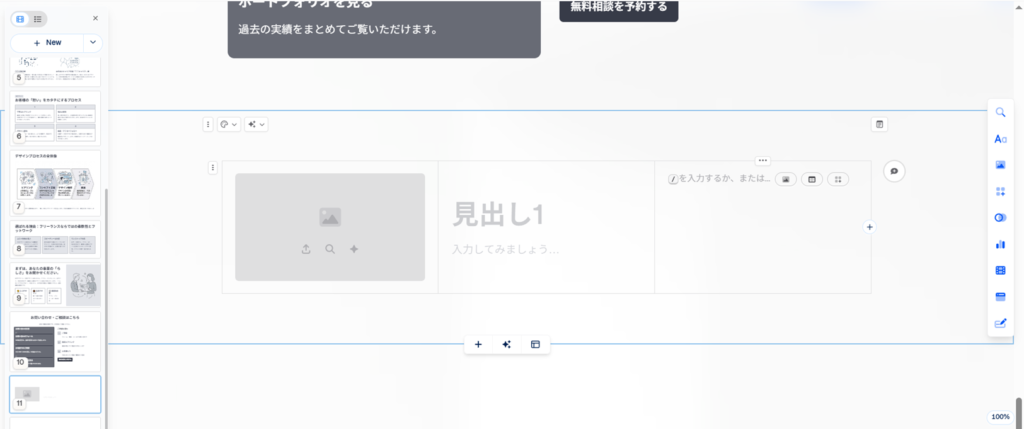Click the AI generate sparkle in image placeholder

353,249
